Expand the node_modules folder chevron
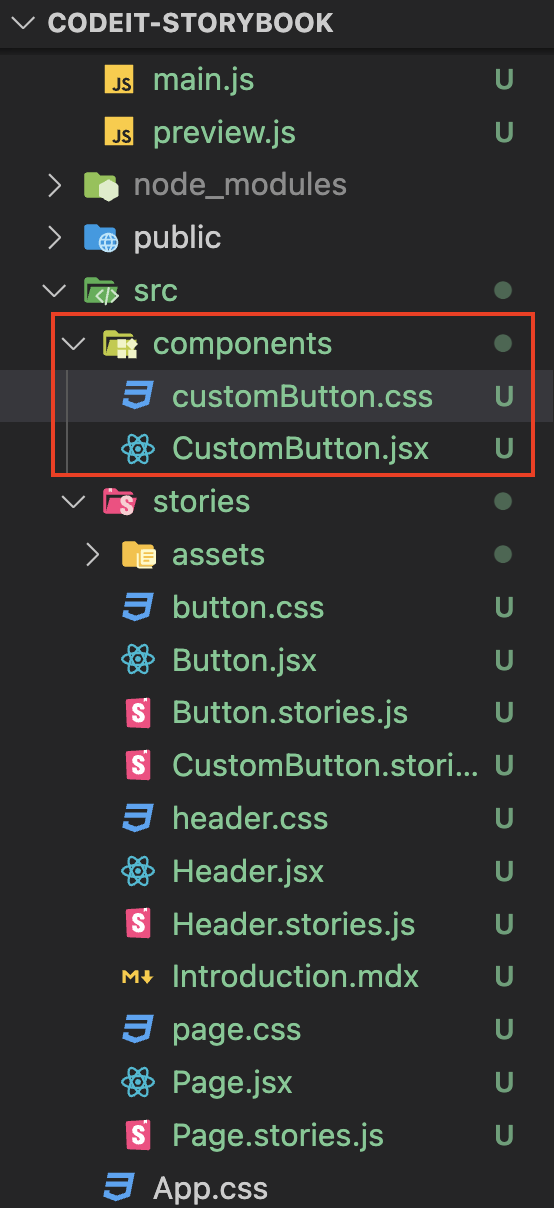Screen dimensions: 554x1208 pos(54,185)
